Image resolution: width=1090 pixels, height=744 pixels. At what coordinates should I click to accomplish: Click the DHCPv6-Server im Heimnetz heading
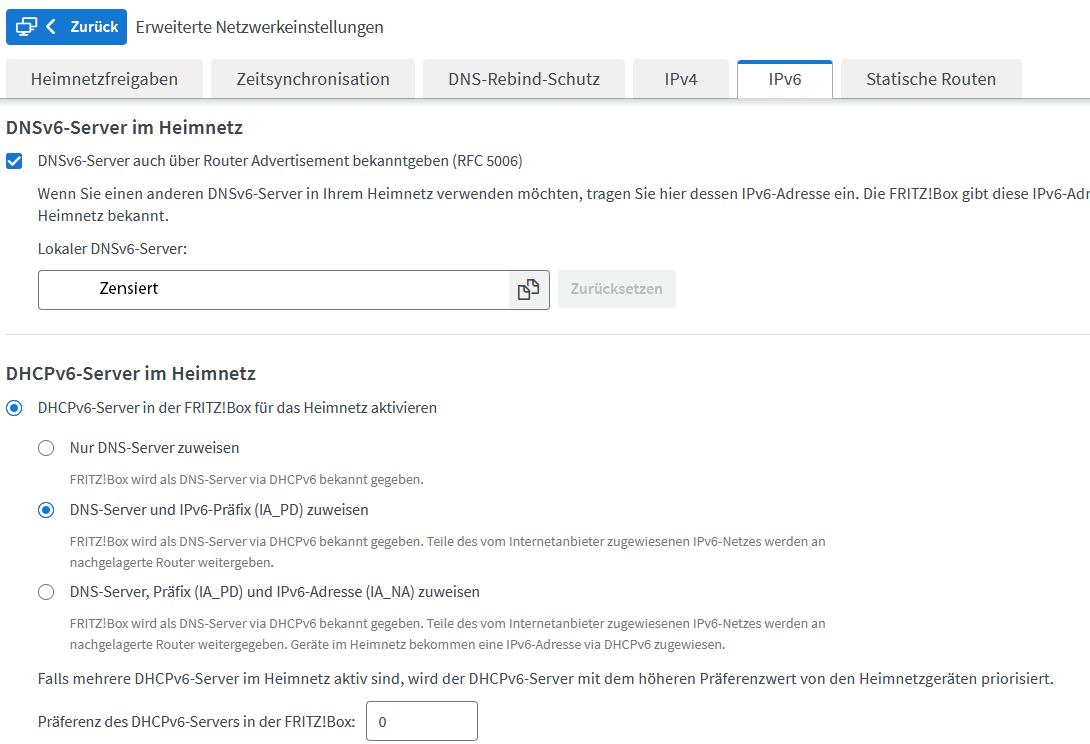(131, 373)
